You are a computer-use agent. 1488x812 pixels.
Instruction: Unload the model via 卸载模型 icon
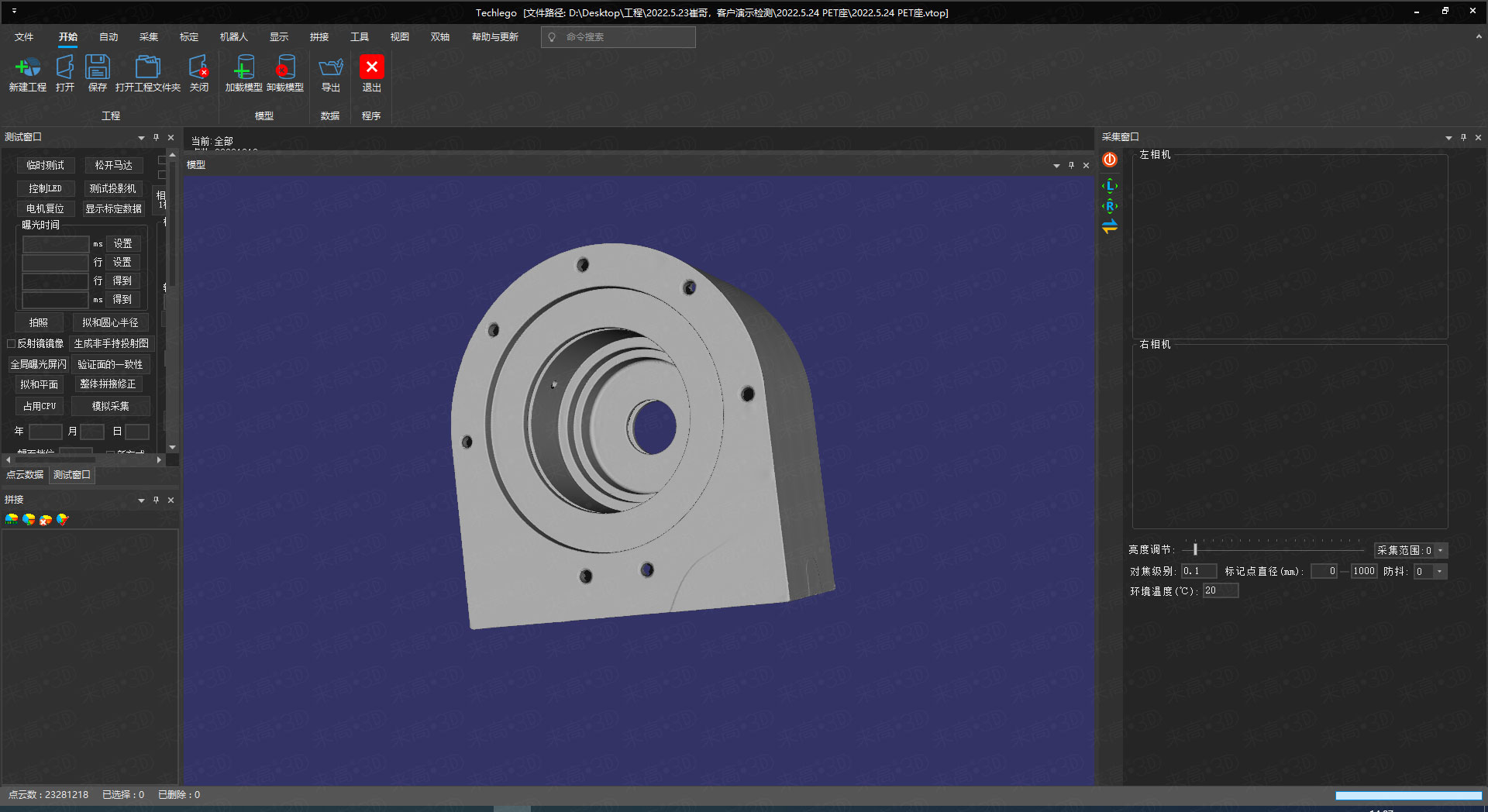point(284,68)
